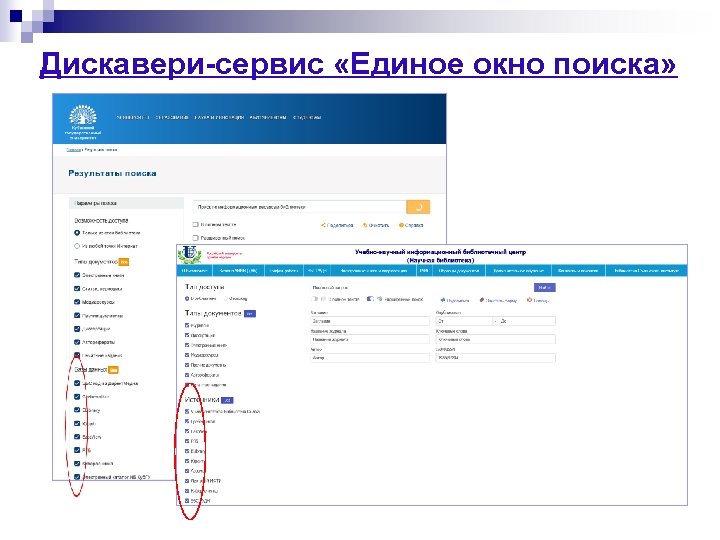The image size is (720, 540).
Task: Click the 'Параметры поиска' panel header
Action: (127, 203)
